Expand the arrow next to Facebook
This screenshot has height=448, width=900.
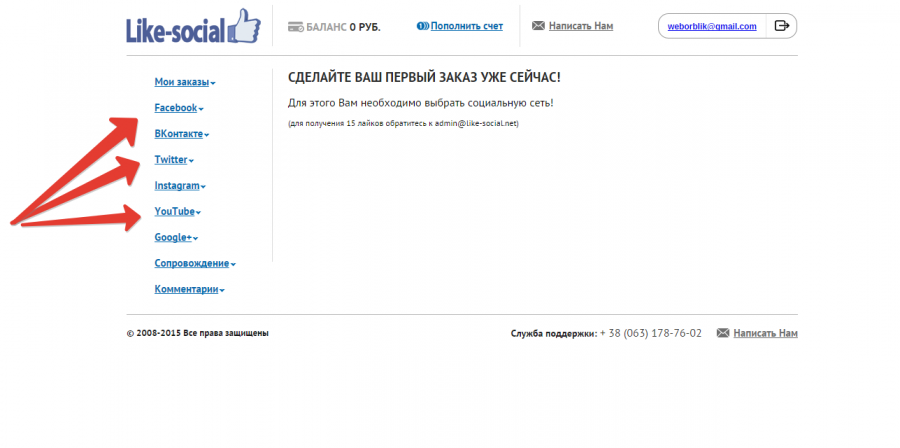[201, 109]
